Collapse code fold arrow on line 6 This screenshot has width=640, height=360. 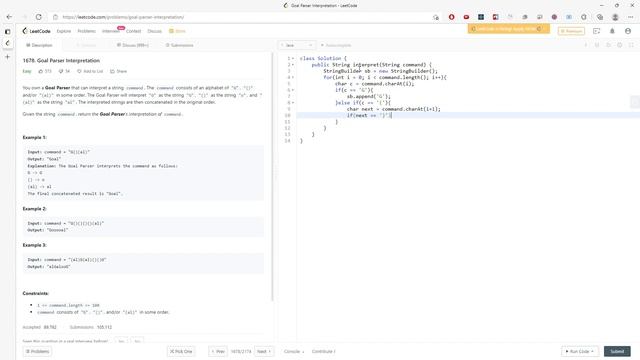(293, 90)
